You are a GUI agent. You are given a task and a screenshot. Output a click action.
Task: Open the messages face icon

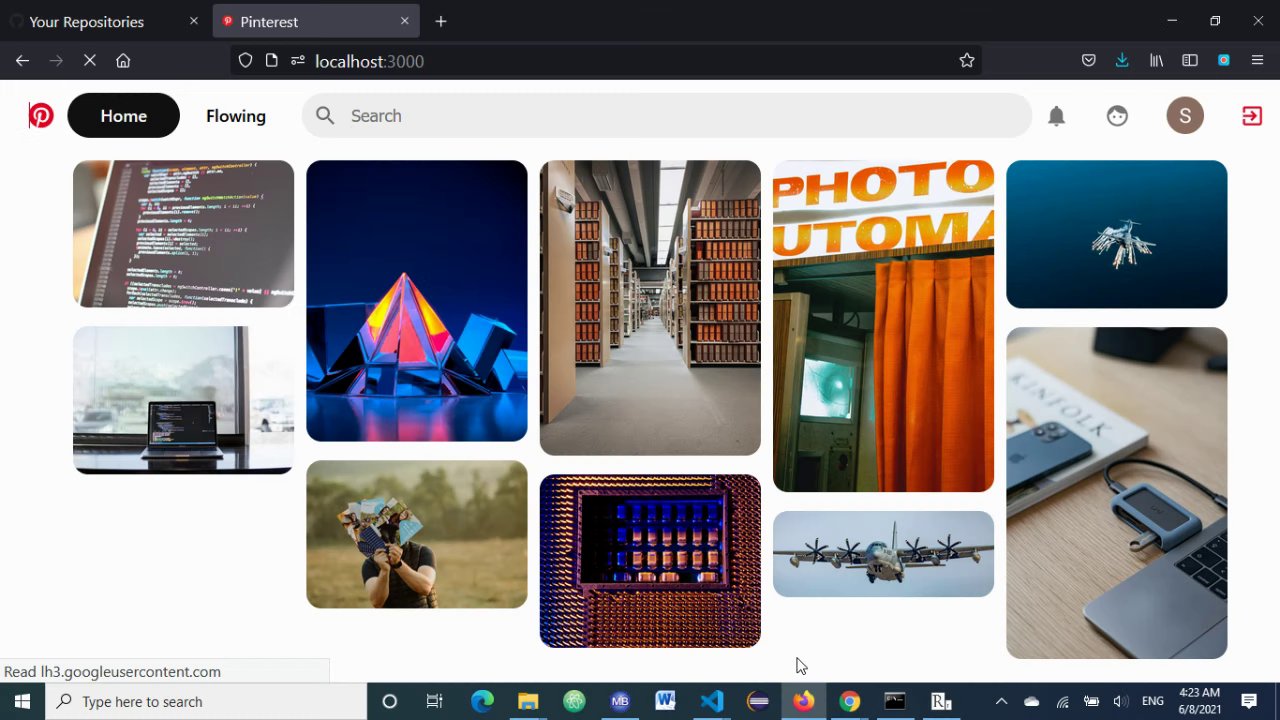tap(1117, 116)
